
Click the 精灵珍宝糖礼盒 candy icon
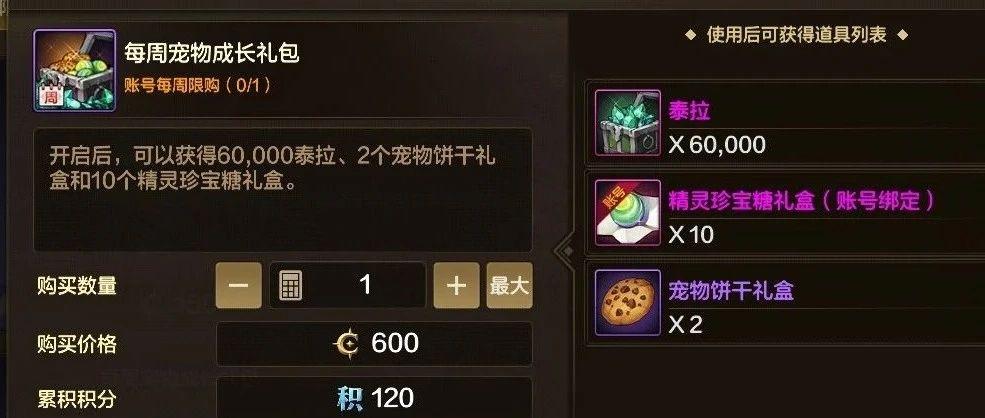(628, 212)
